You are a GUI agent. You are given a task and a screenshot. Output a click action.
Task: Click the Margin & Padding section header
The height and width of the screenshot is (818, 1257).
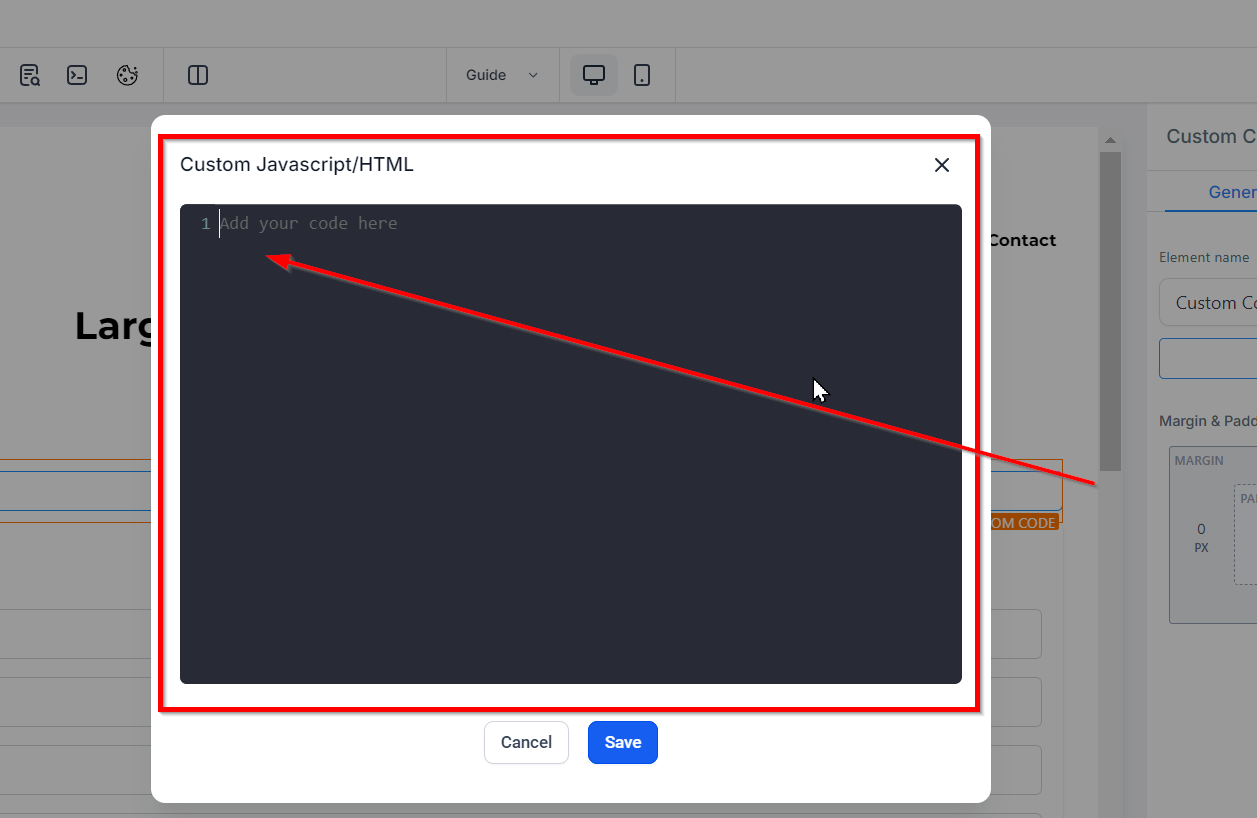pyautogui.click(x=1207, y=421)
